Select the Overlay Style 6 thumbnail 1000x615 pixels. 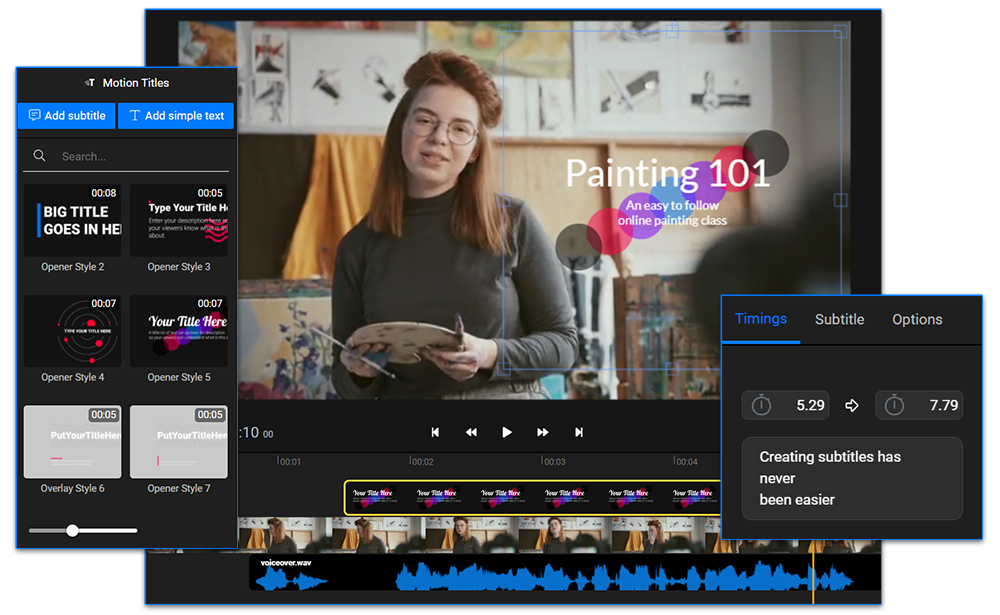point(72,441)
